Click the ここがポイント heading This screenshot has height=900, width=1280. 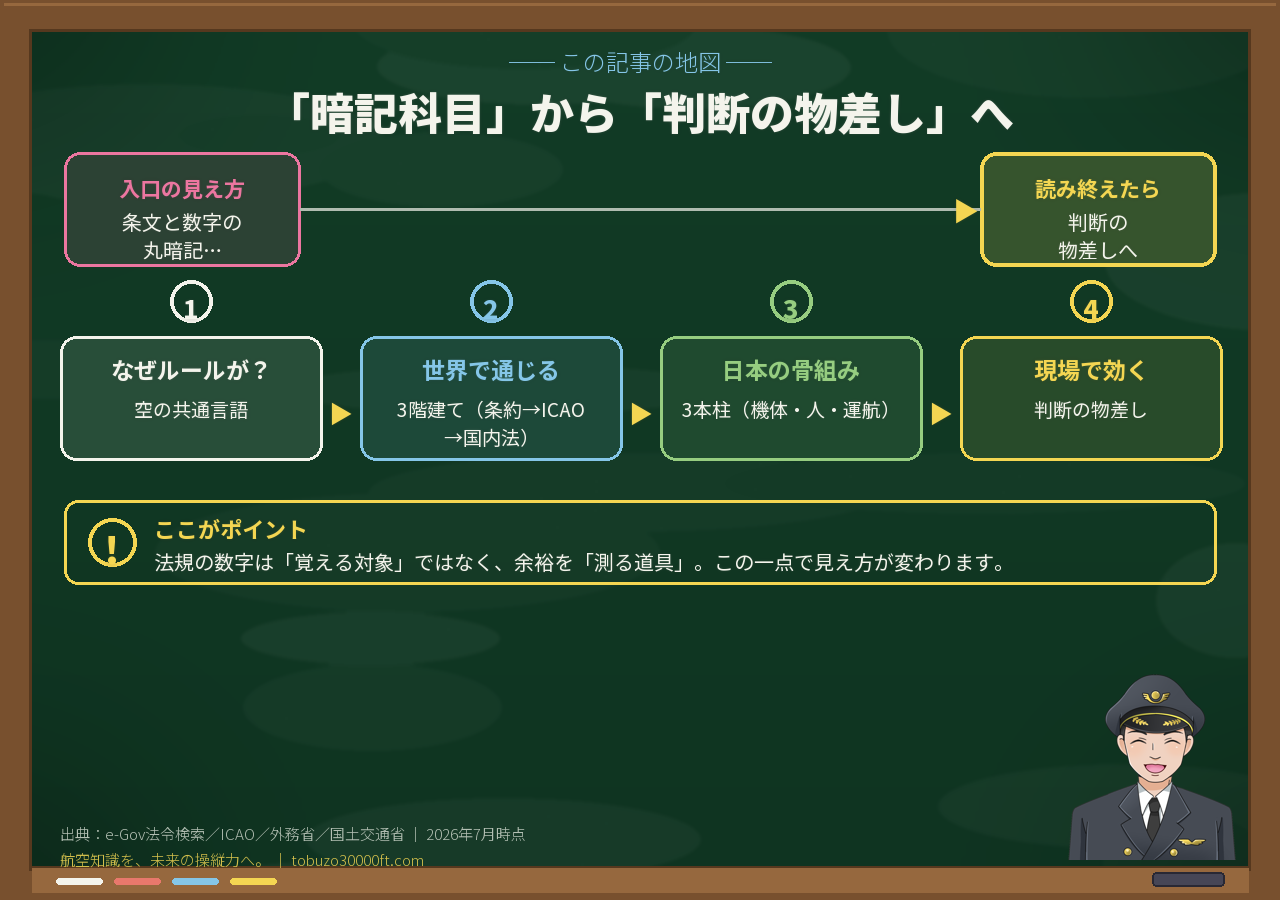click(x=230, y=529)
